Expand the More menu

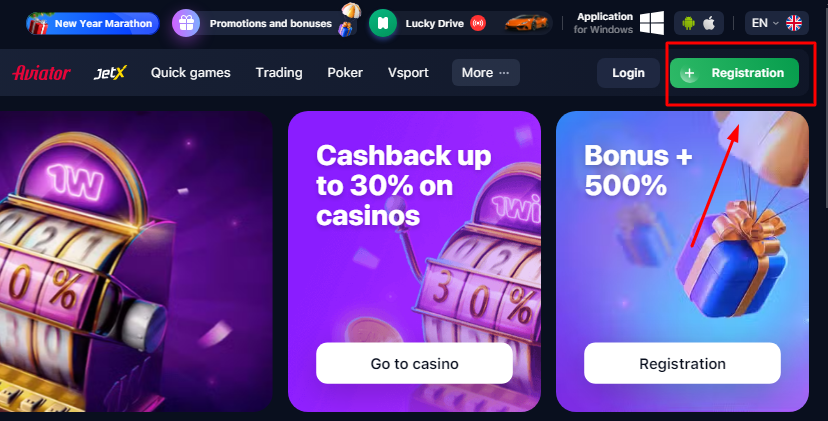click(486, 73)
